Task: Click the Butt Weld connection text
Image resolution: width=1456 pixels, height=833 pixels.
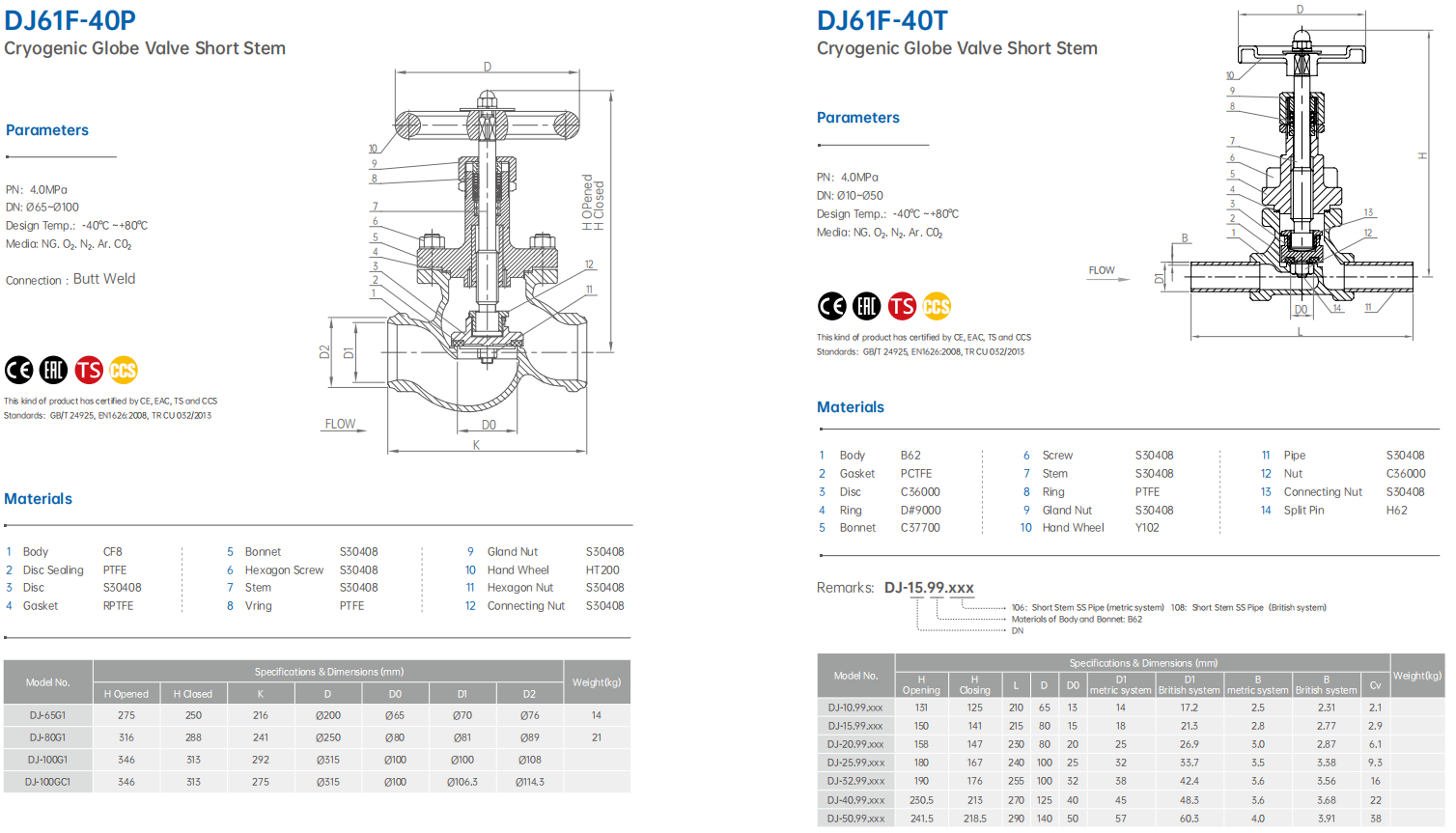Action: [x=104, y=279]
